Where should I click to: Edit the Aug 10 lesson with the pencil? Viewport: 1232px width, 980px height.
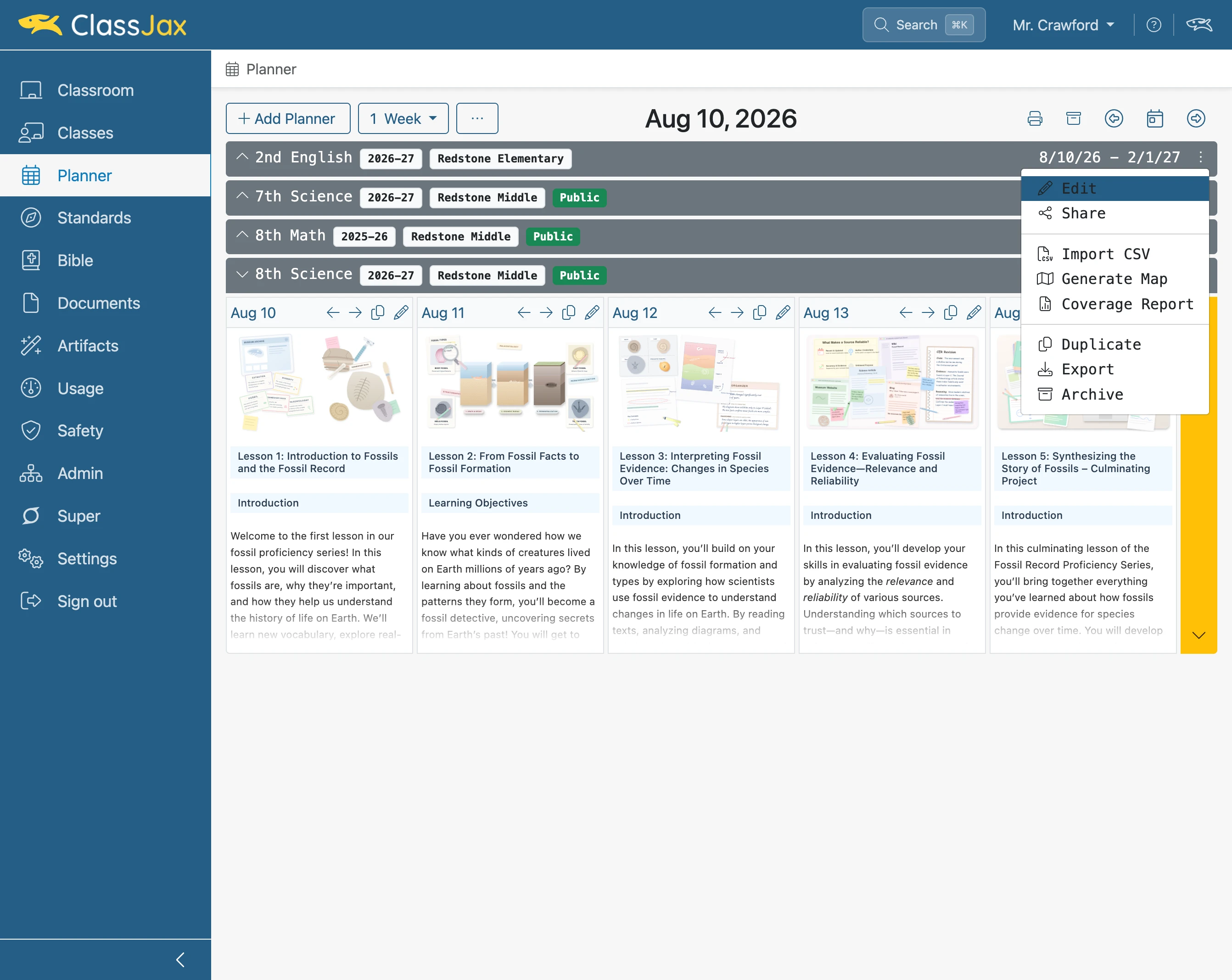[x=401, y=313]
